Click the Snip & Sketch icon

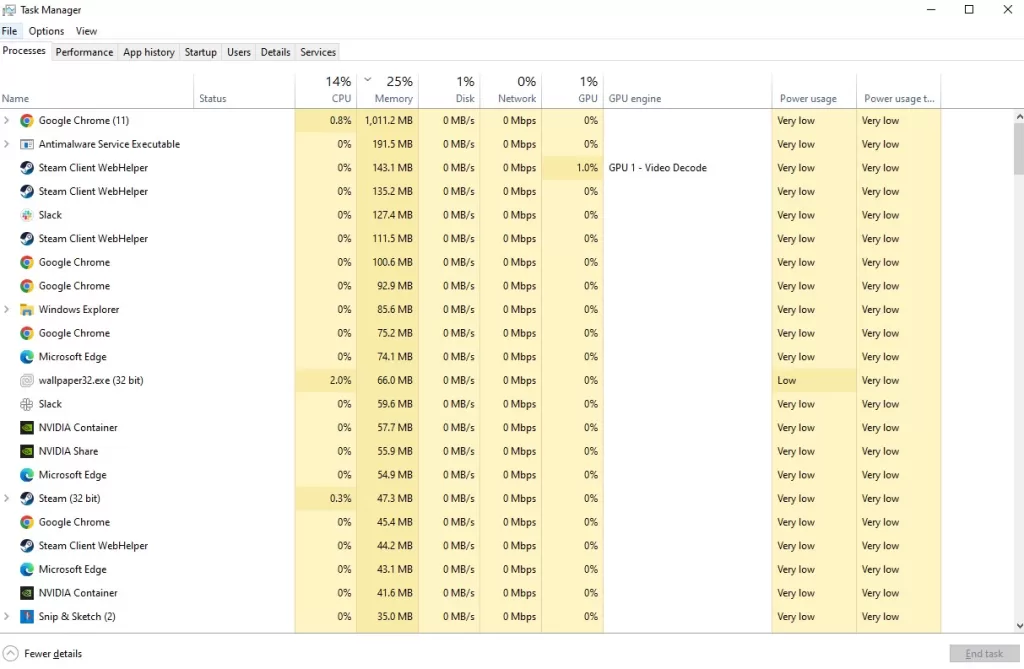click(27, 617)
